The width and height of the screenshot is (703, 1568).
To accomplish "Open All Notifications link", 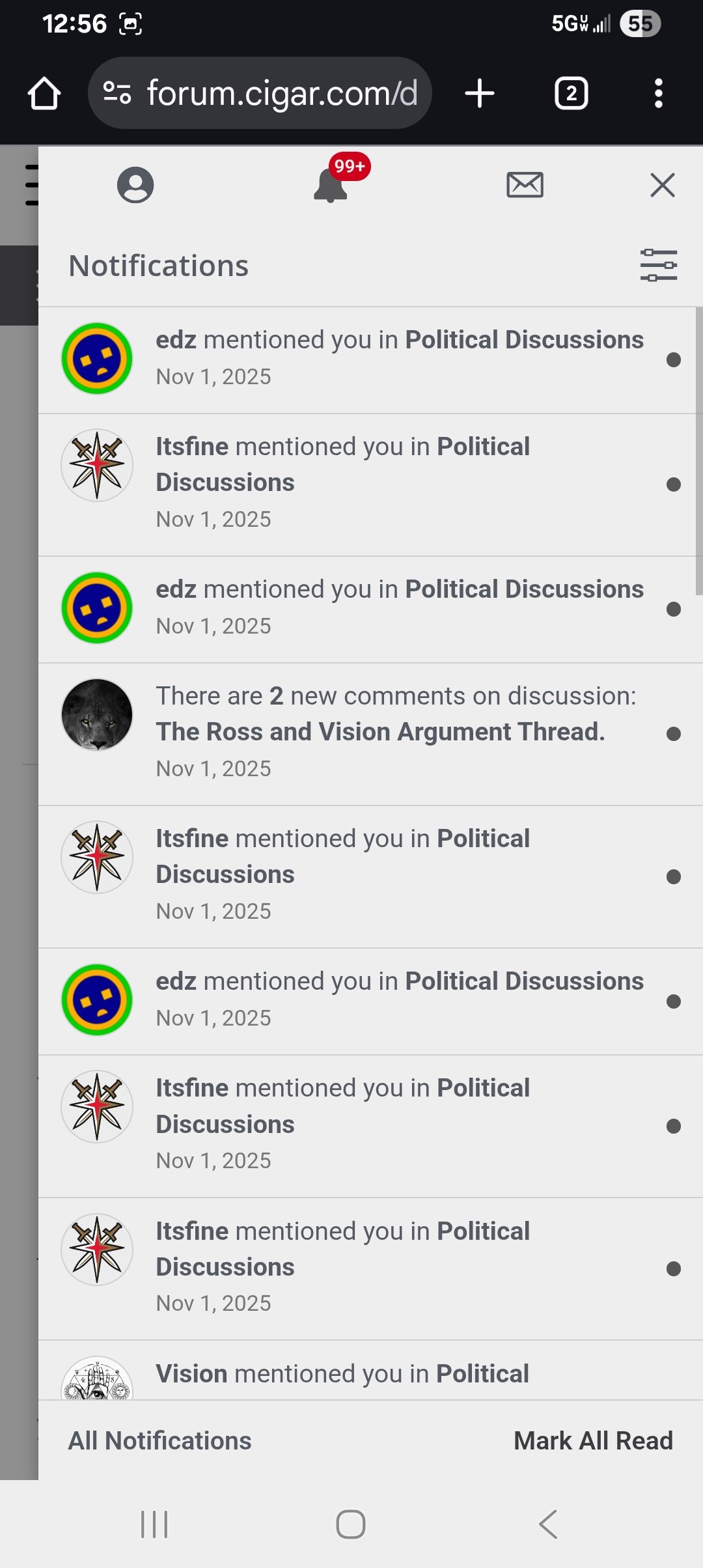I will pos(160,1441).
